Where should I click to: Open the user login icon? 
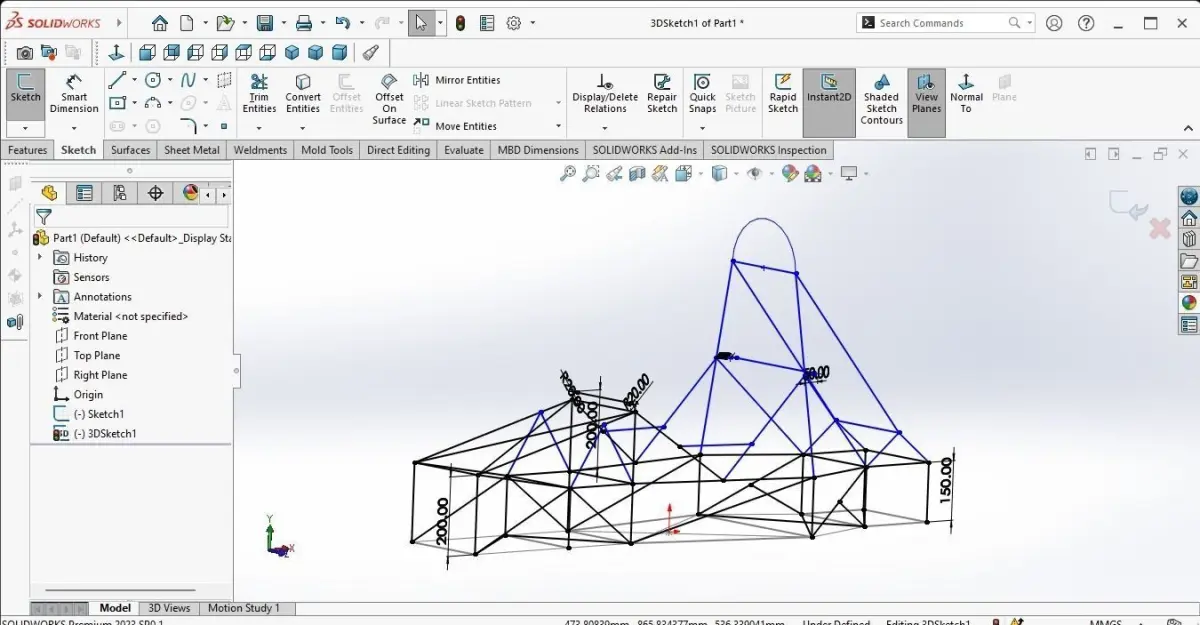click(x=1056, y=23)
